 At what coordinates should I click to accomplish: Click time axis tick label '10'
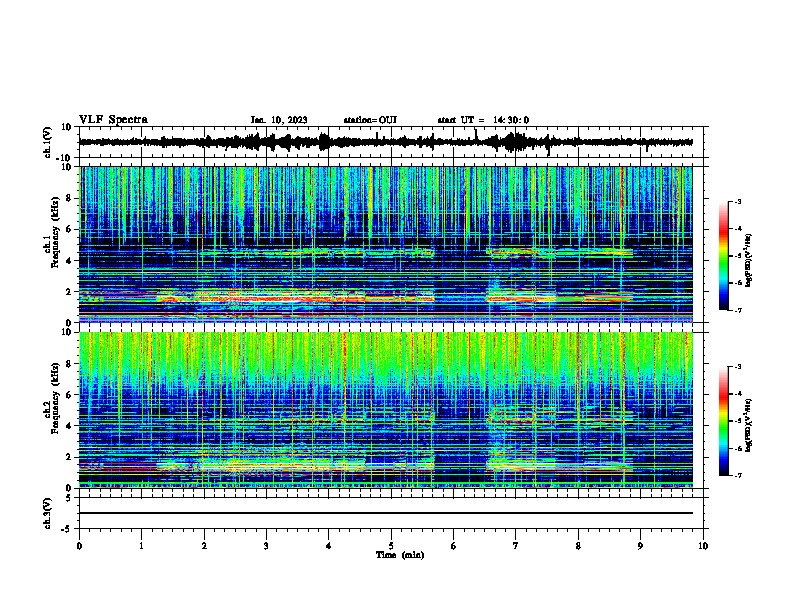703,545
